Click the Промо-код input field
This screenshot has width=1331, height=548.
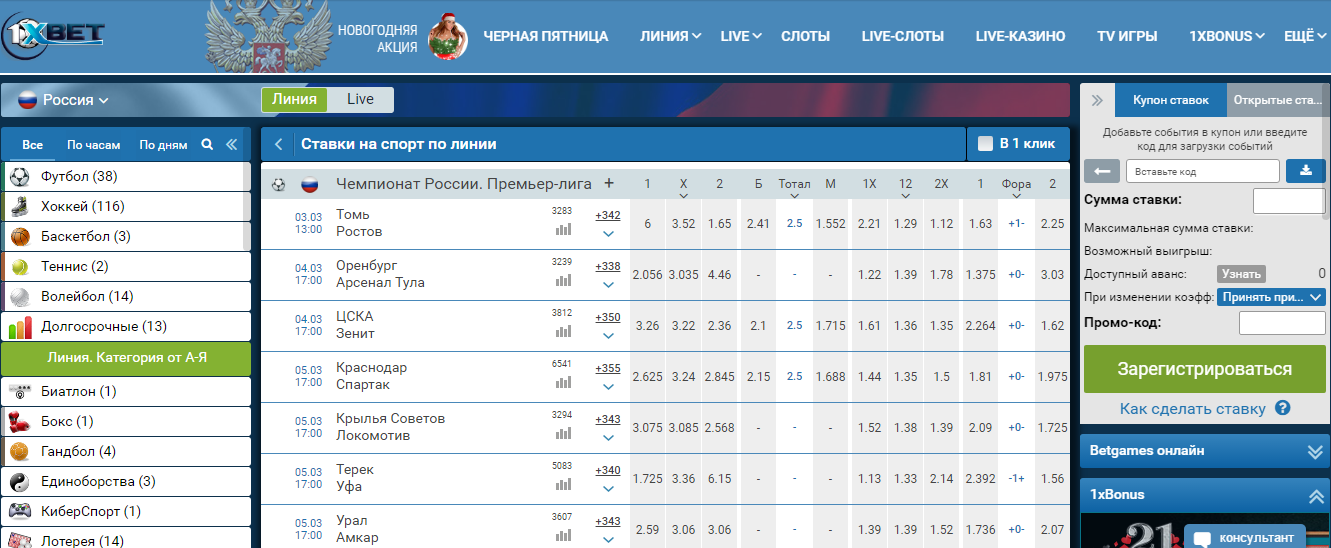pos(1282,323)
